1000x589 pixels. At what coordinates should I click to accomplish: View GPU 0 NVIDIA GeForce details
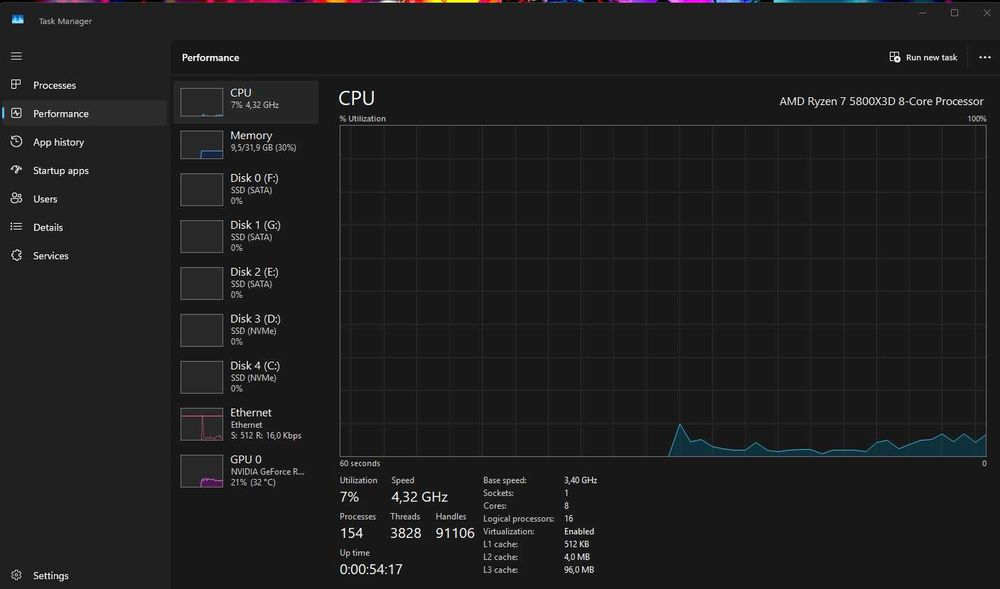pyautogui.click(x=246, y=470)
